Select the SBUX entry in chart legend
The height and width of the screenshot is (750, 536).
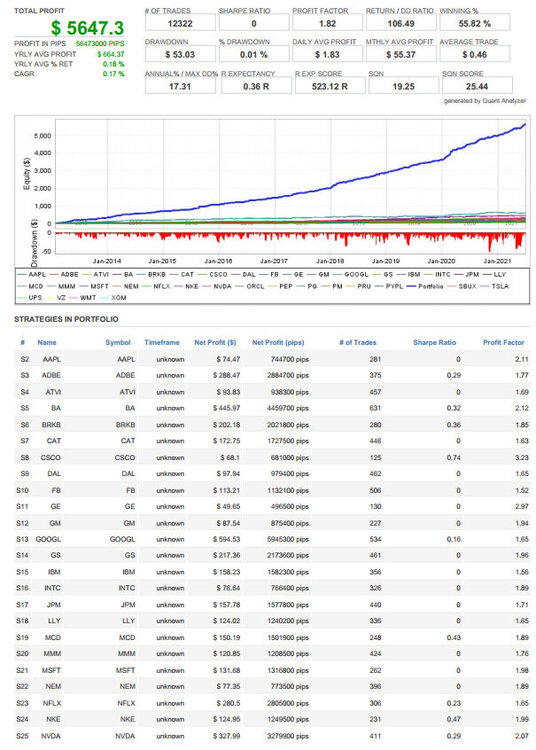tap(461, 286)
